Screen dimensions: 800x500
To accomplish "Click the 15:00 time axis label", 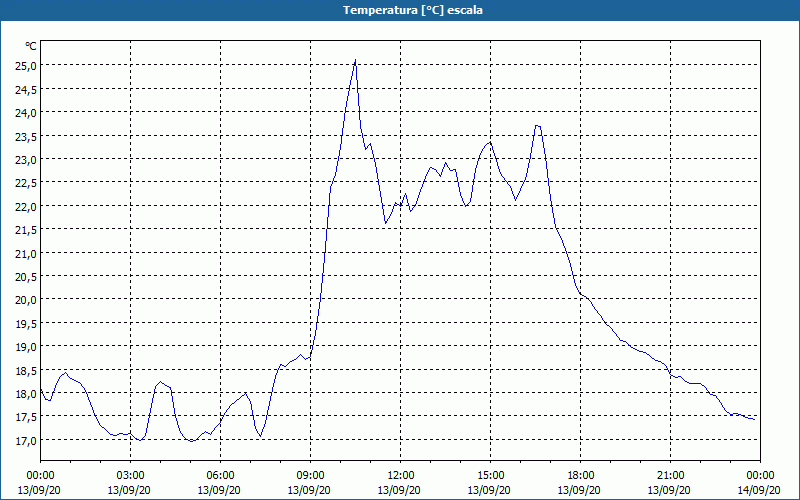I will (x=490, y=476).
